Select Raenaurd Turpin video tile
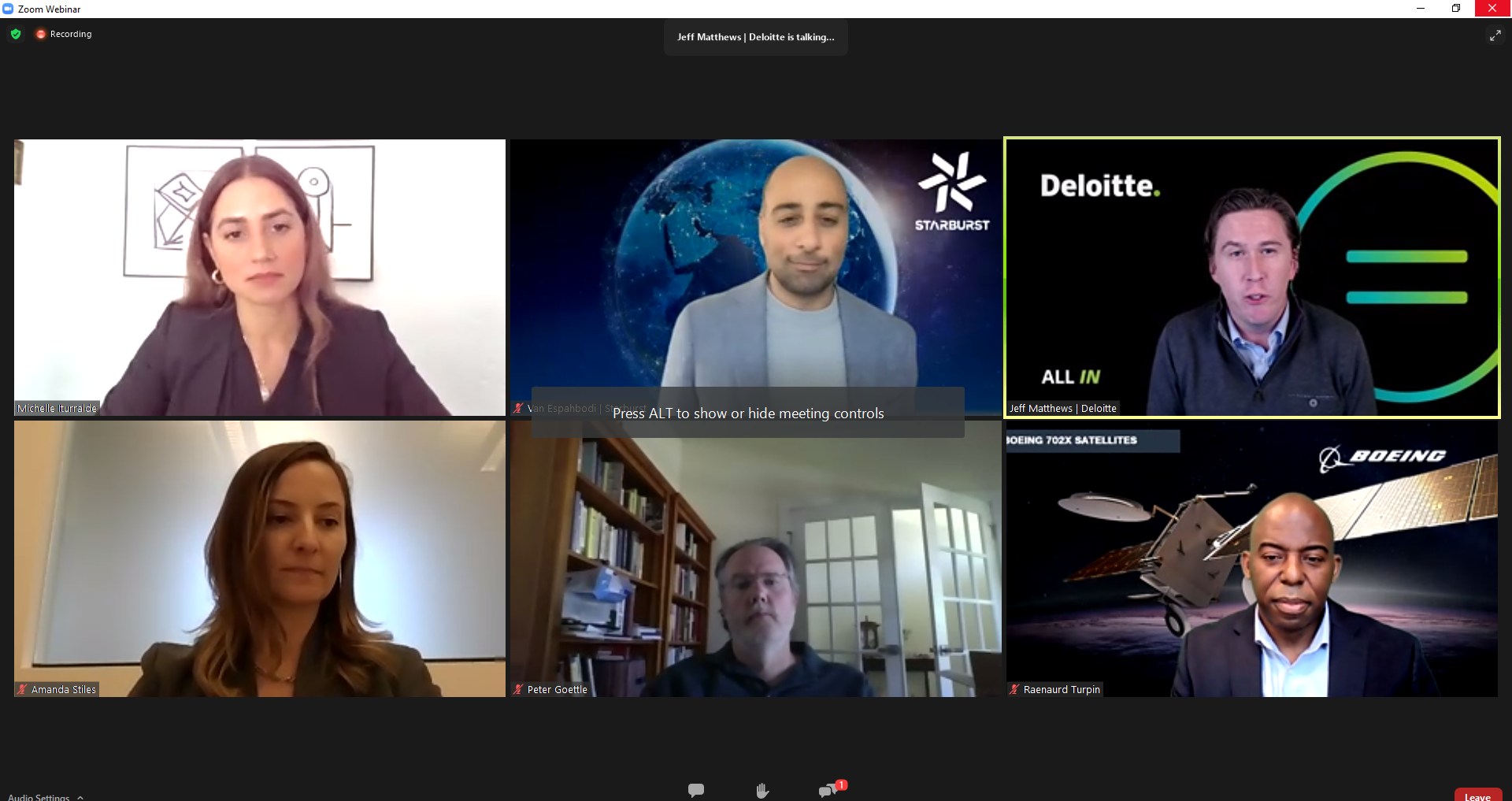Screen dimensions: 1512x801 pos(1252,559)
